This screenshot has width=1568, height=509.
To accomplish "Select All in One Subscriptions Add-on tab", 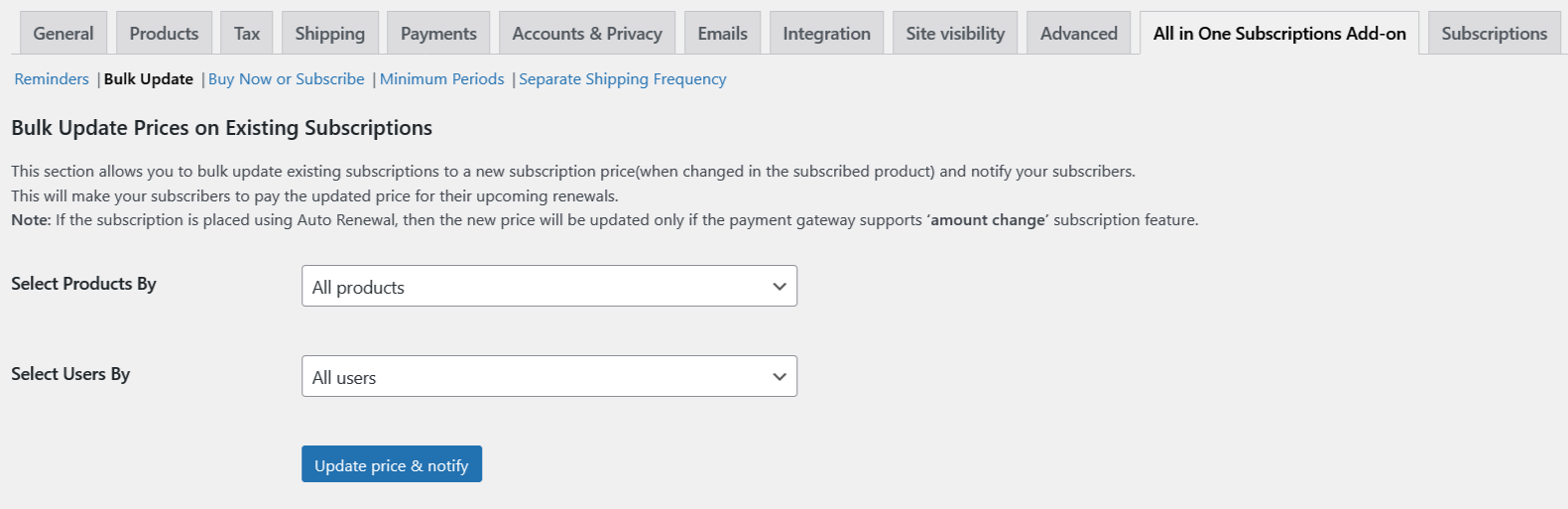I will (x=1279, y=34).
